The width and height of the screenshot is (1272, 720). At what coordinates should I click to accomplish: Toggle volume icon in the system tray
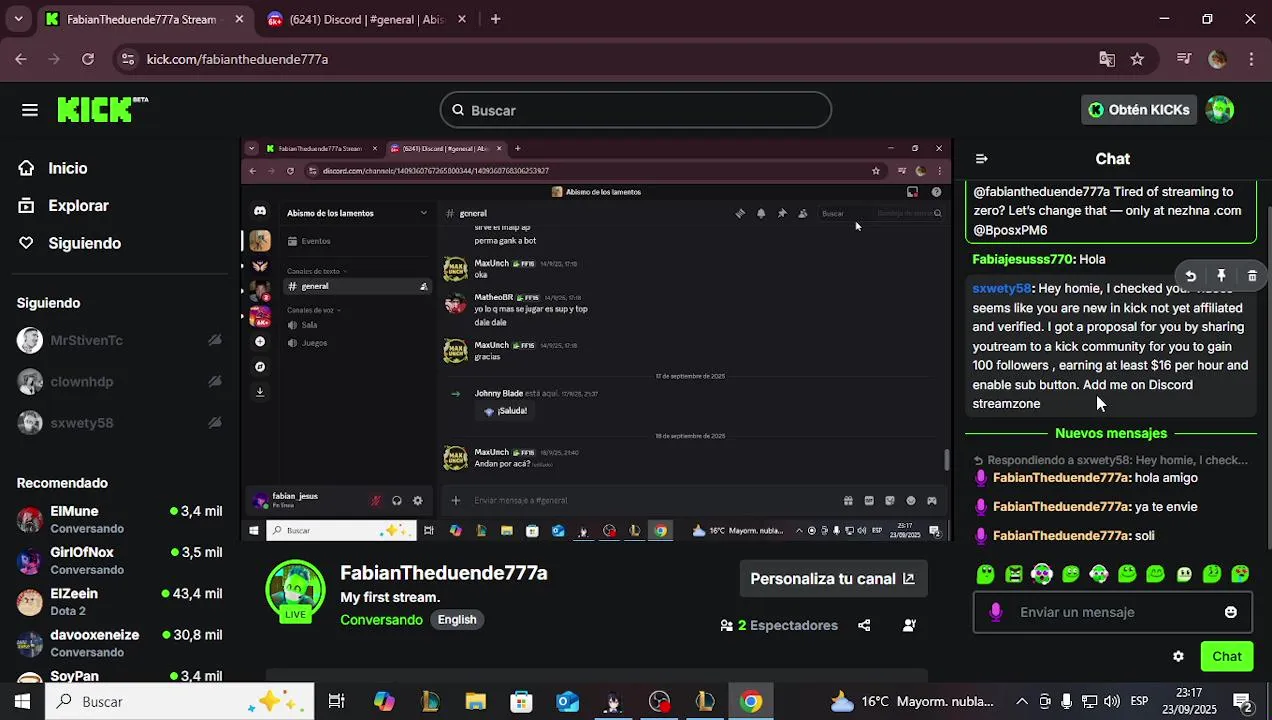pyautogui.click(x=1112, y=702)
